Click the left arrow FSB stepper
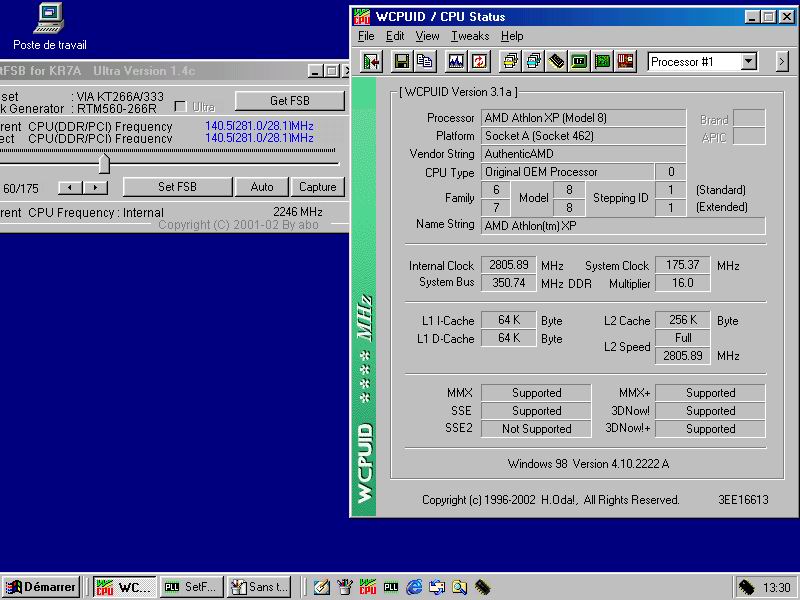The width and height of the screenshot is (800, 600). coord(70,188)
